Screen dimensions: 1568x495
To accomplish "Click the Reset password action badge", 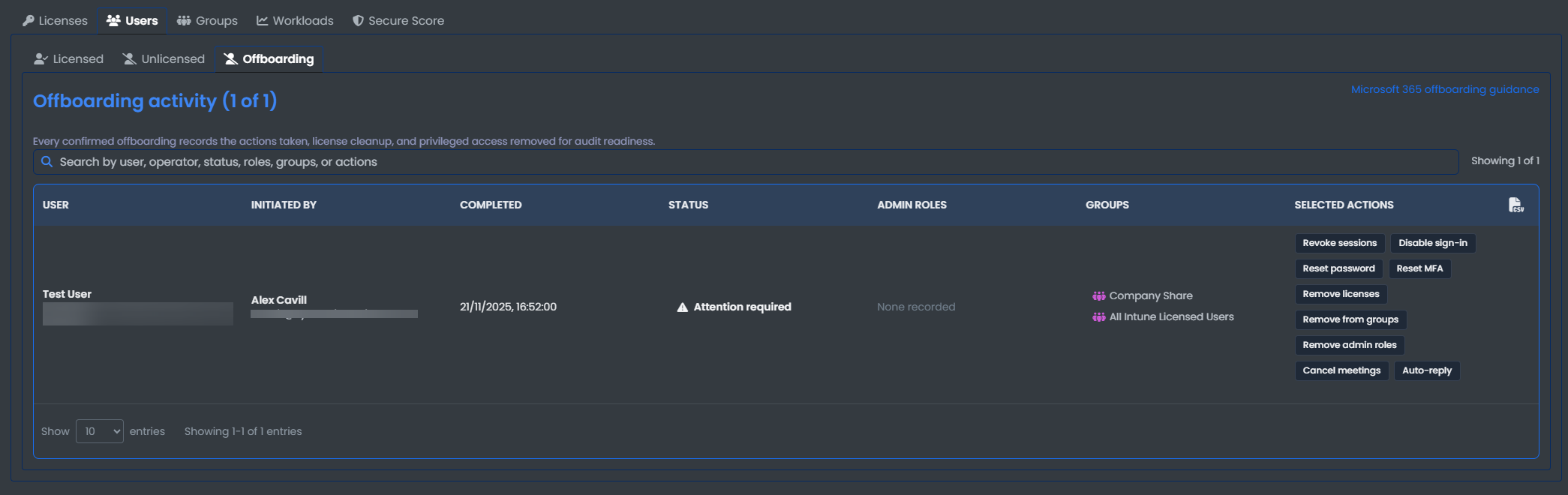I will pyautogui.click(x=1338, y=268).
